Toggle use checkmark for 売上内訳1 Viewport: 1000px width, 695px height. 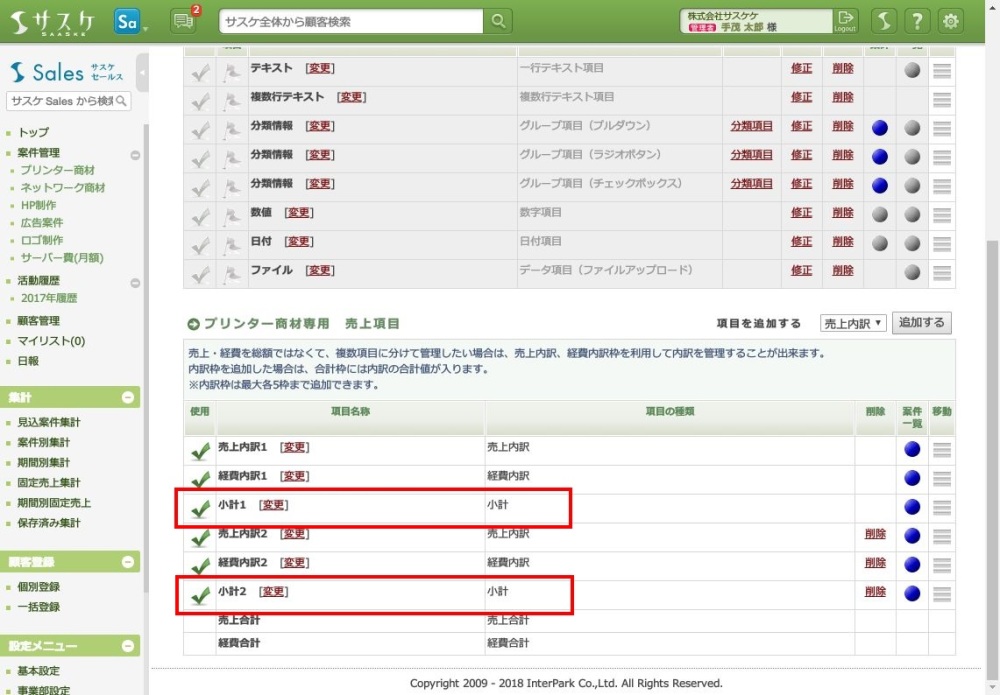point(200,451)
